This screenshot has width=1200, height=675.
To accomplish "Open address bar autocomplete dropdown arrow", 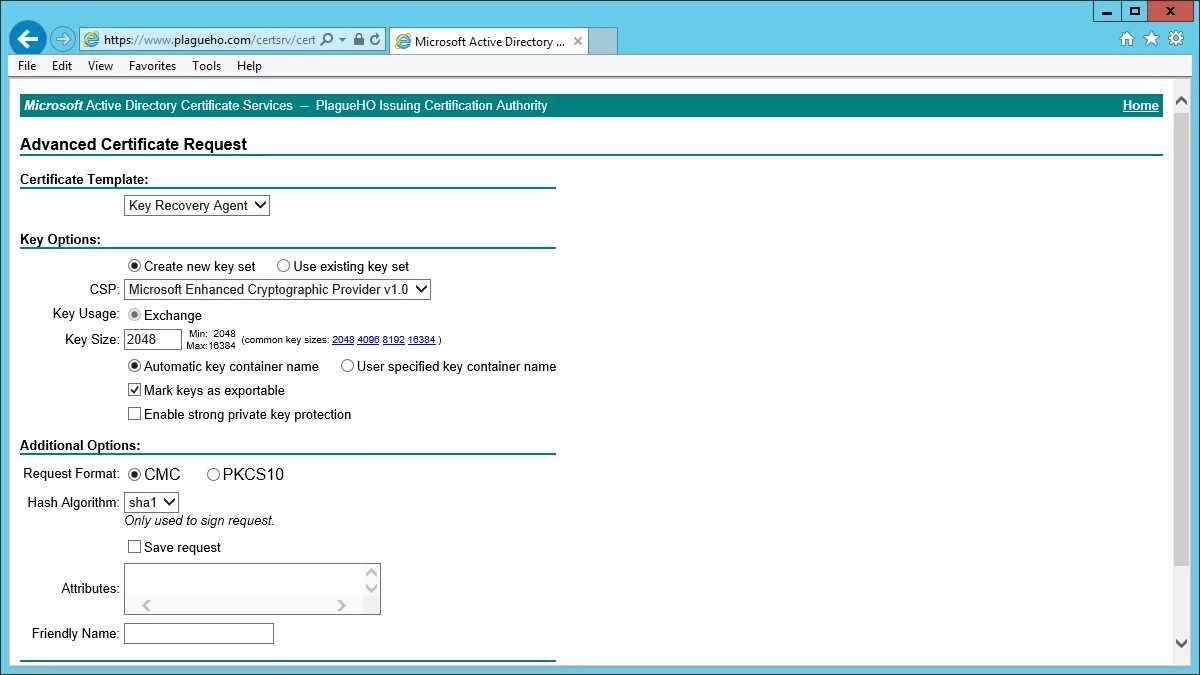I will pyautogui.click(x=342, y=40).
